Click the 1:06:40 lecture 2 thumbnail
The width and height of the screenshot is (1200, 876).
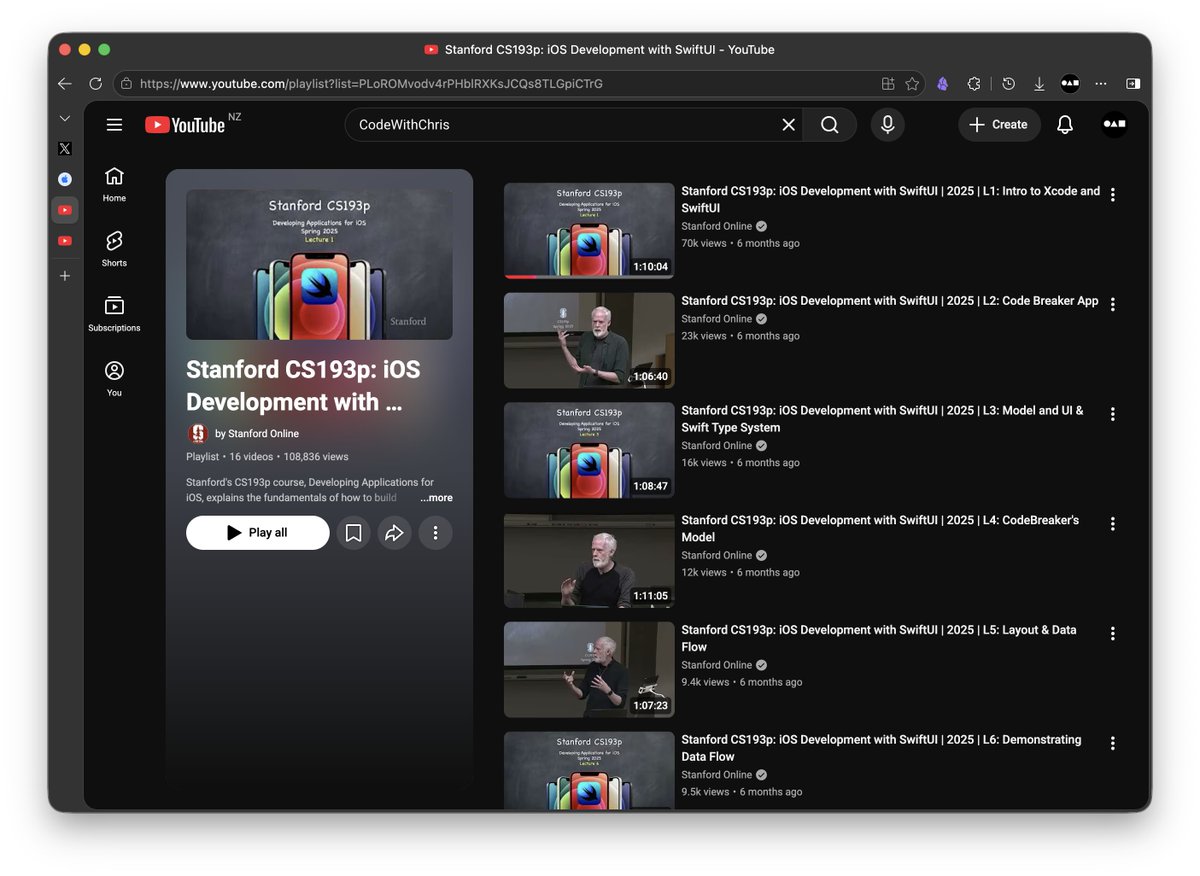pos(589,341)
